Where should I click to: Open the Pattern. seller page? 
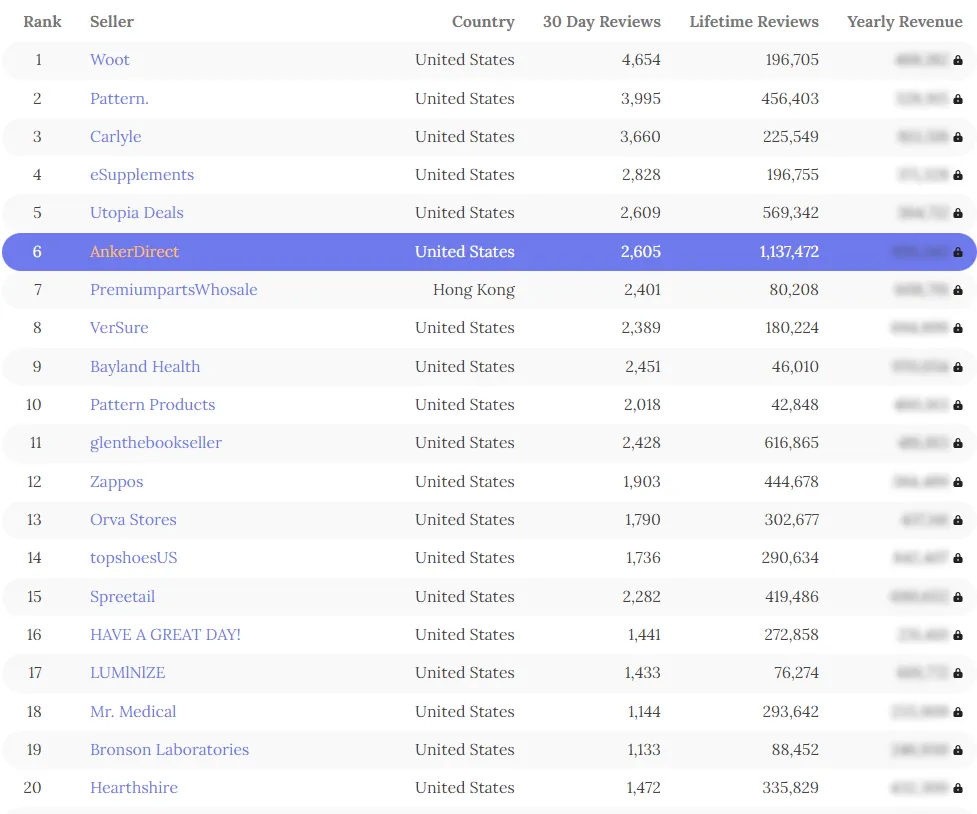tap(119, 98)
